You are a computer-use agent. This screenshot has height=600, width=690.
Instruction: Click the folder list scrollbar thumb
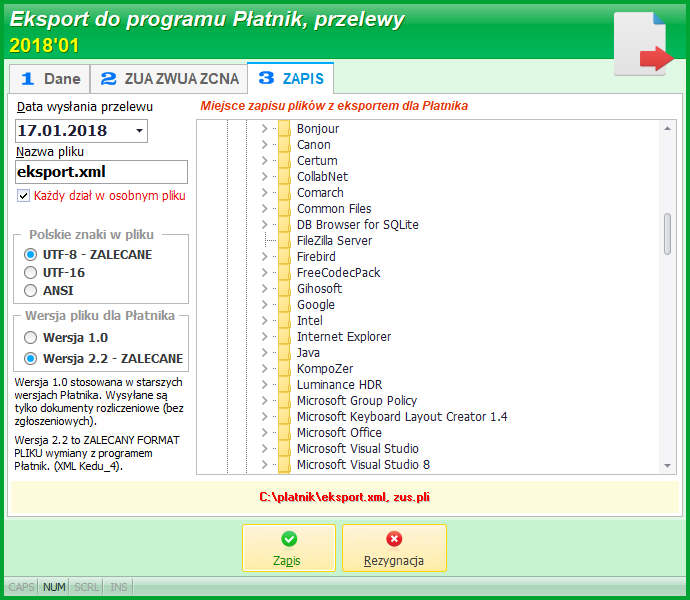(x=667, y=234)
